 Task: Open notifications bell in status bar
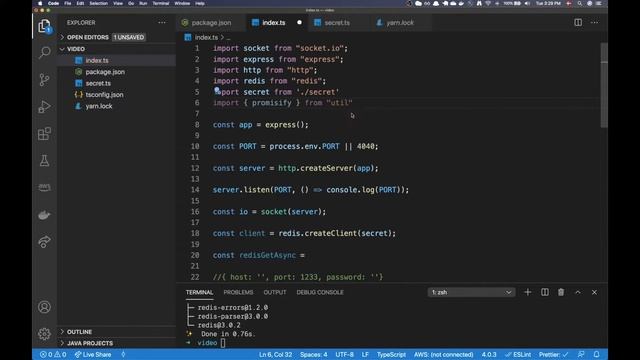[596, 354]
